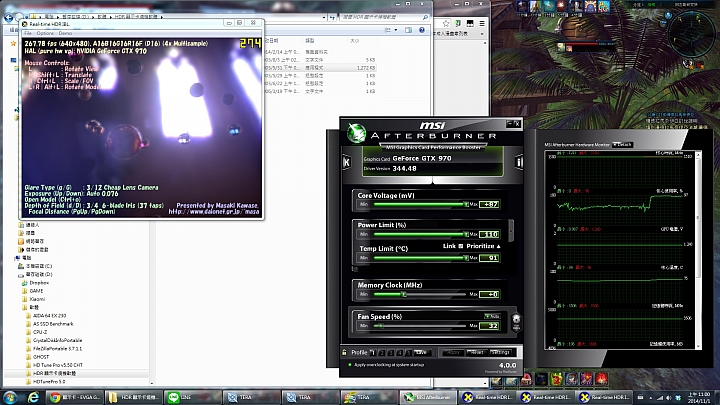The width and height of the screenshot is (720, 405).
Task: Select profile slot 5
Action: pos(408,353)
